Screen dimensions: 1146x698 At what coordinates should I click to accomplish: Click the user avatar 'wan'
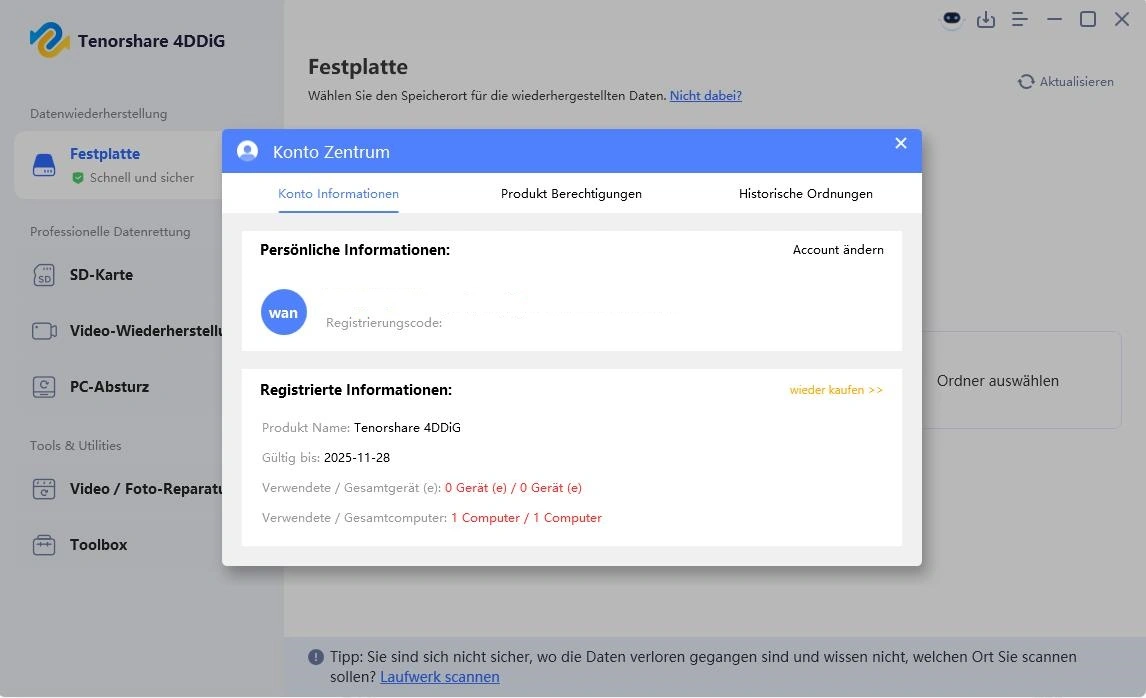coord(283,312)
